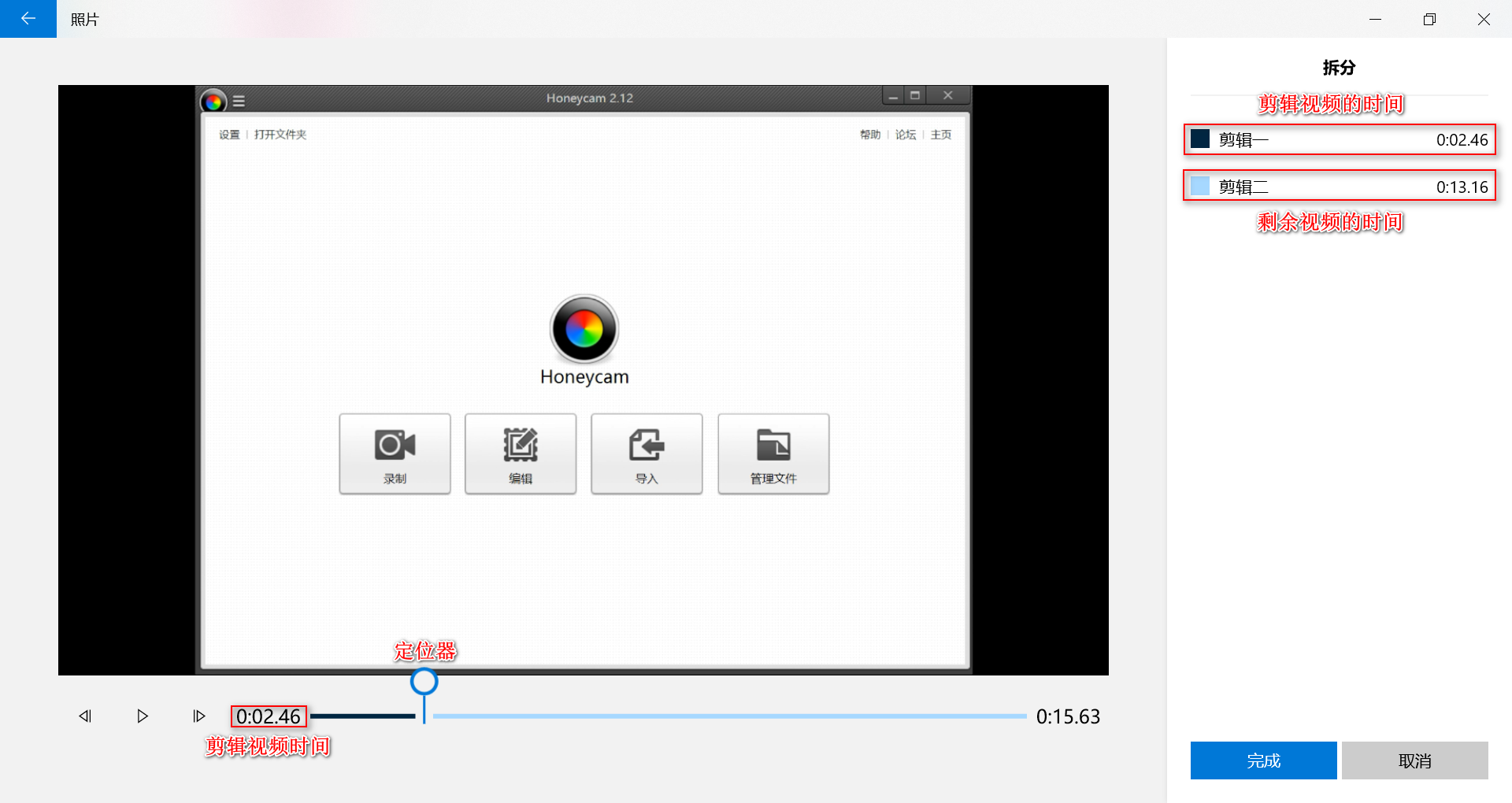Image resolution: width=1512 pixels, height=803 pixels.
Task: Click the 拆分 panel heading
Action: click(1339, 68)
